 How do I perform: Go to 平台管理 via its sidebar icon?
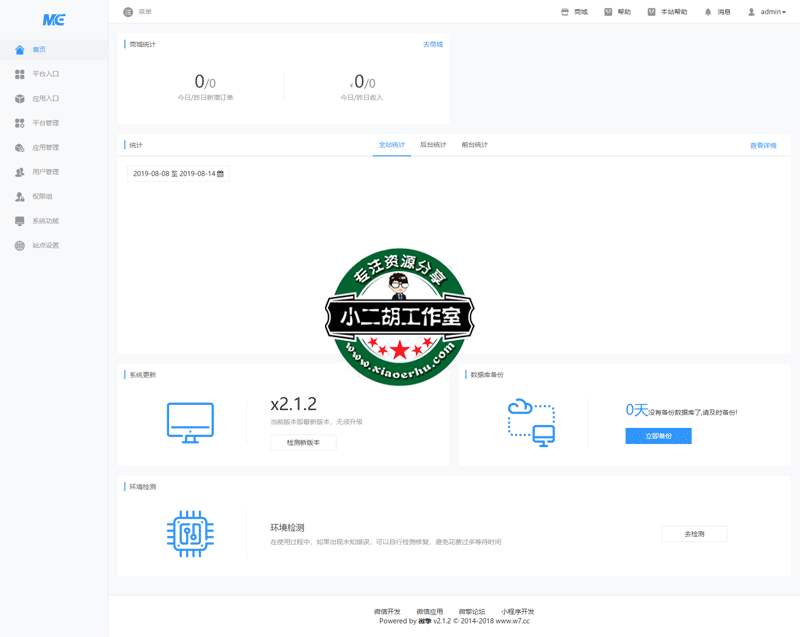pos(20,123)
